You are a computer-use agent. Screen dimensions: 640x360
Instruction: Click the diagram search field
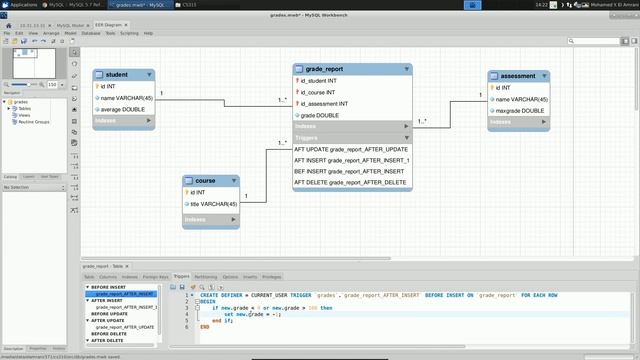click(593, 41)
